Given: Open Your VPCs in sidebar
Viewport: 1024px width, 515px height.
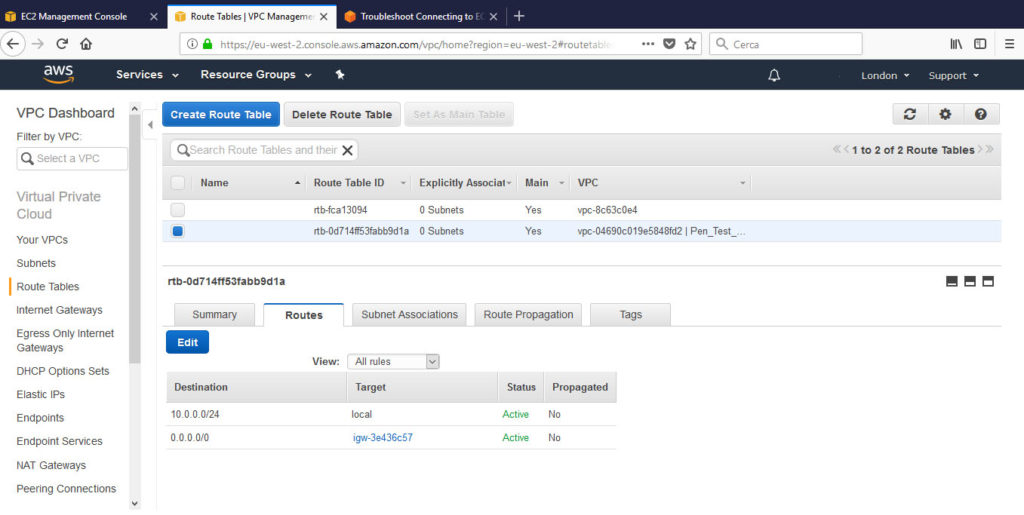Looking at the screenshot, I should coord(42,240).
